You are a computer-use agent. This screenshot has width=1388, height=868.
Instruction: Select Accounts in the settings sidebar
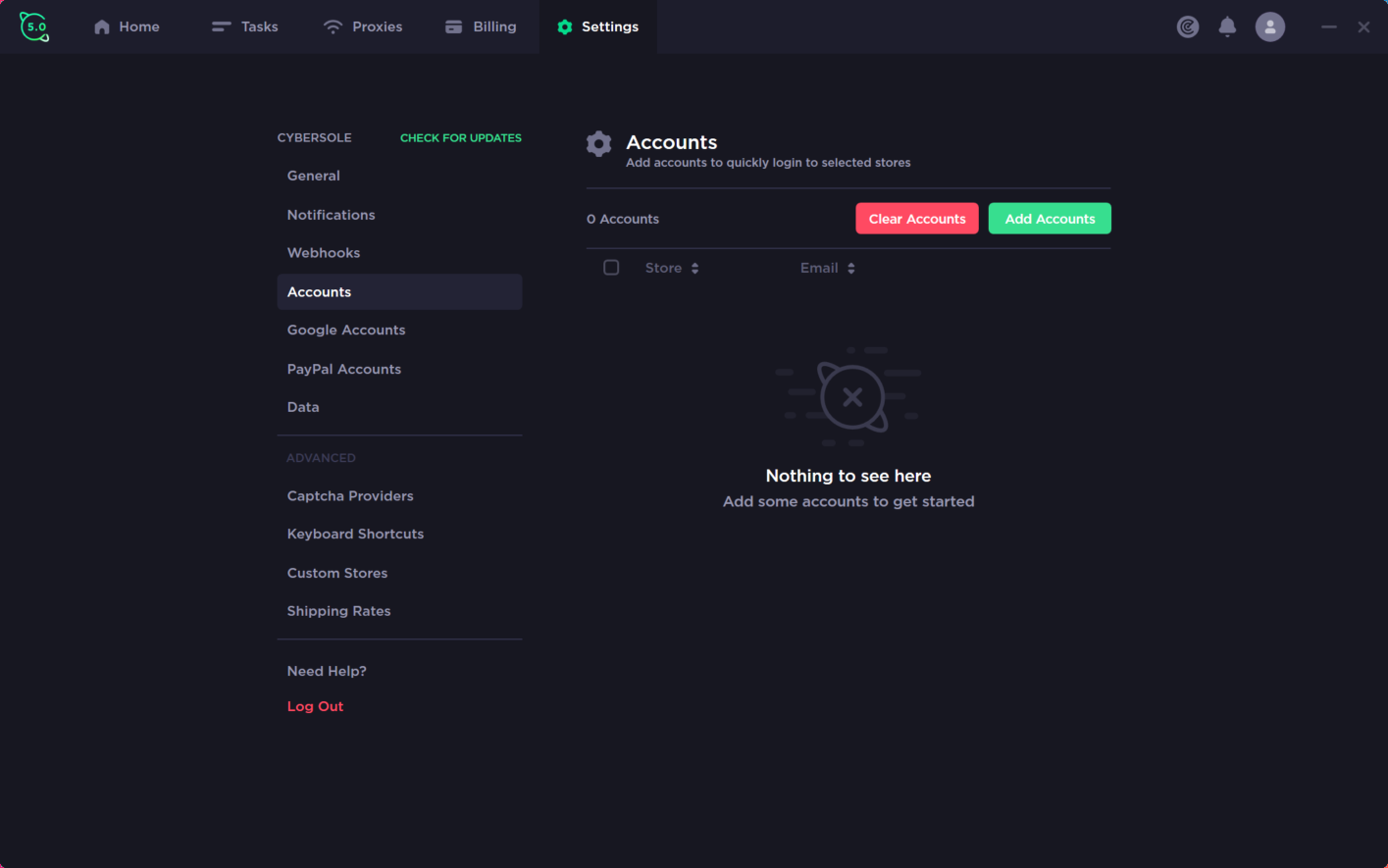(x=399, y=292)
